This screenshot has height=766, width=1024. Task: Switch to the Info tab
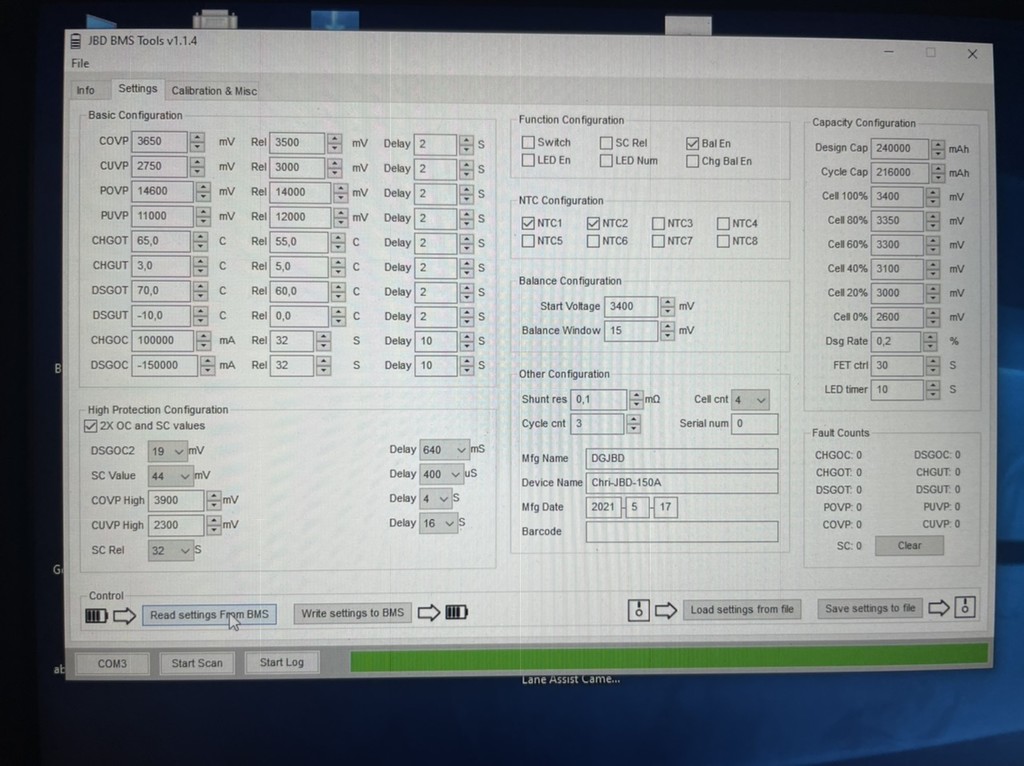click(x=86, y=90)
